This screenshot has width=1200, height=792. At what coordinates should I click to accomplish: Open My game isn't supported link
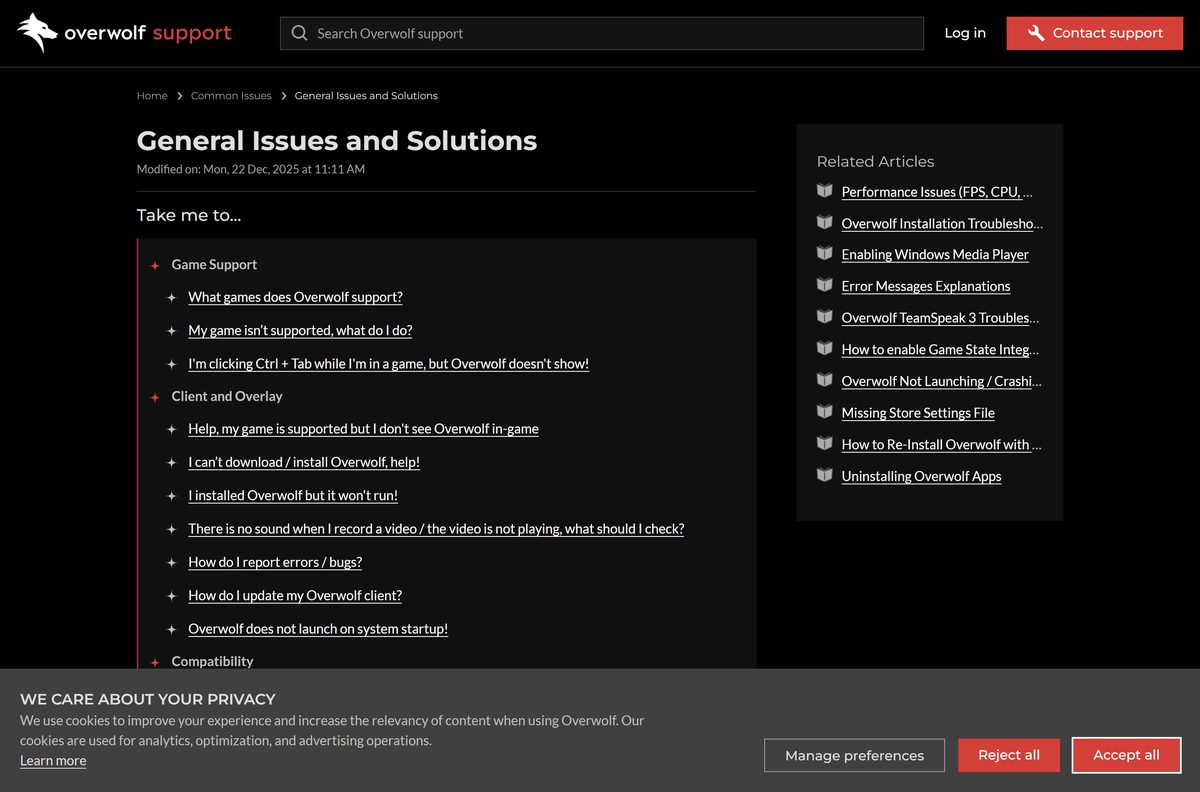pos(300,330)
